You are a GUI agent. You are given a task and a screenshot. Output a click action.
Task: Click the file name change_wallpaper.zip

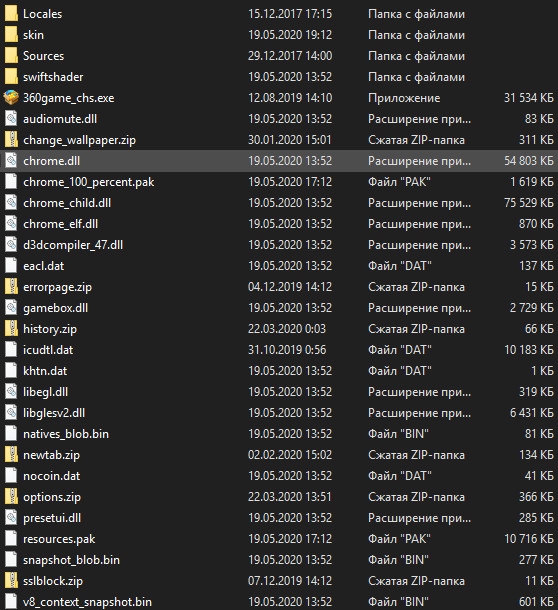tap(79, 140)
